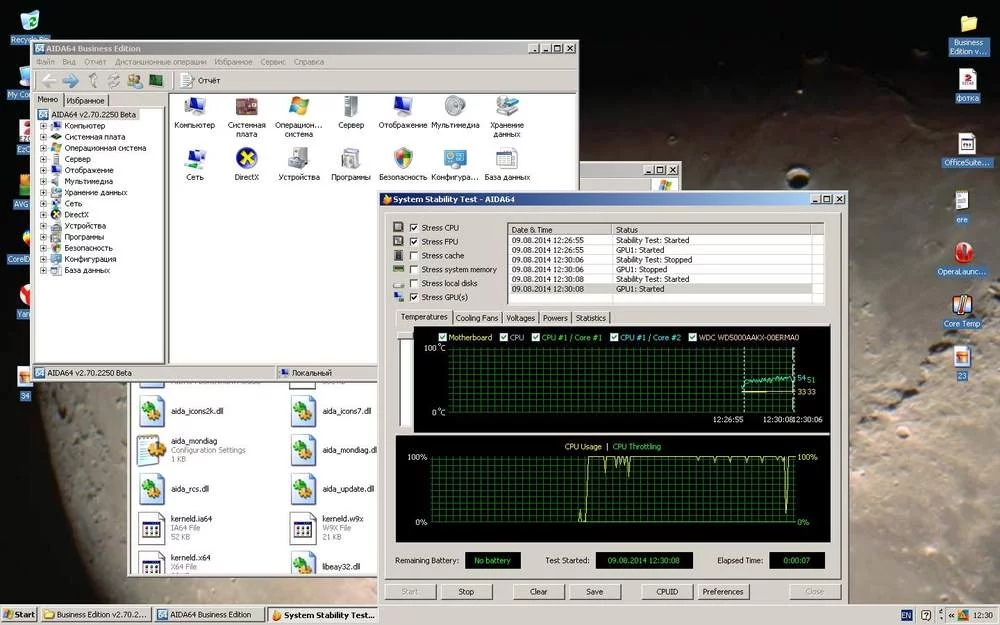Switch to the Cooling Fans tab
Viewport: 1000px width, 625px height.
(x=476, y=318)
